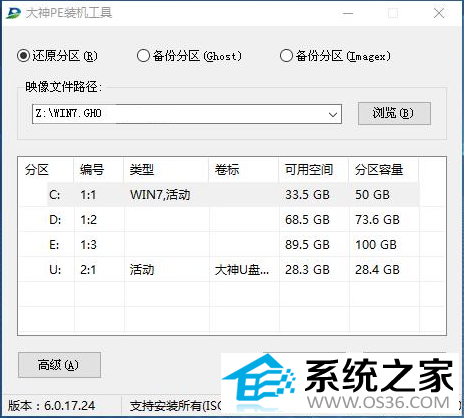
Task: Select the 还原分区 (R) radio button
Action: pos(23,56)
